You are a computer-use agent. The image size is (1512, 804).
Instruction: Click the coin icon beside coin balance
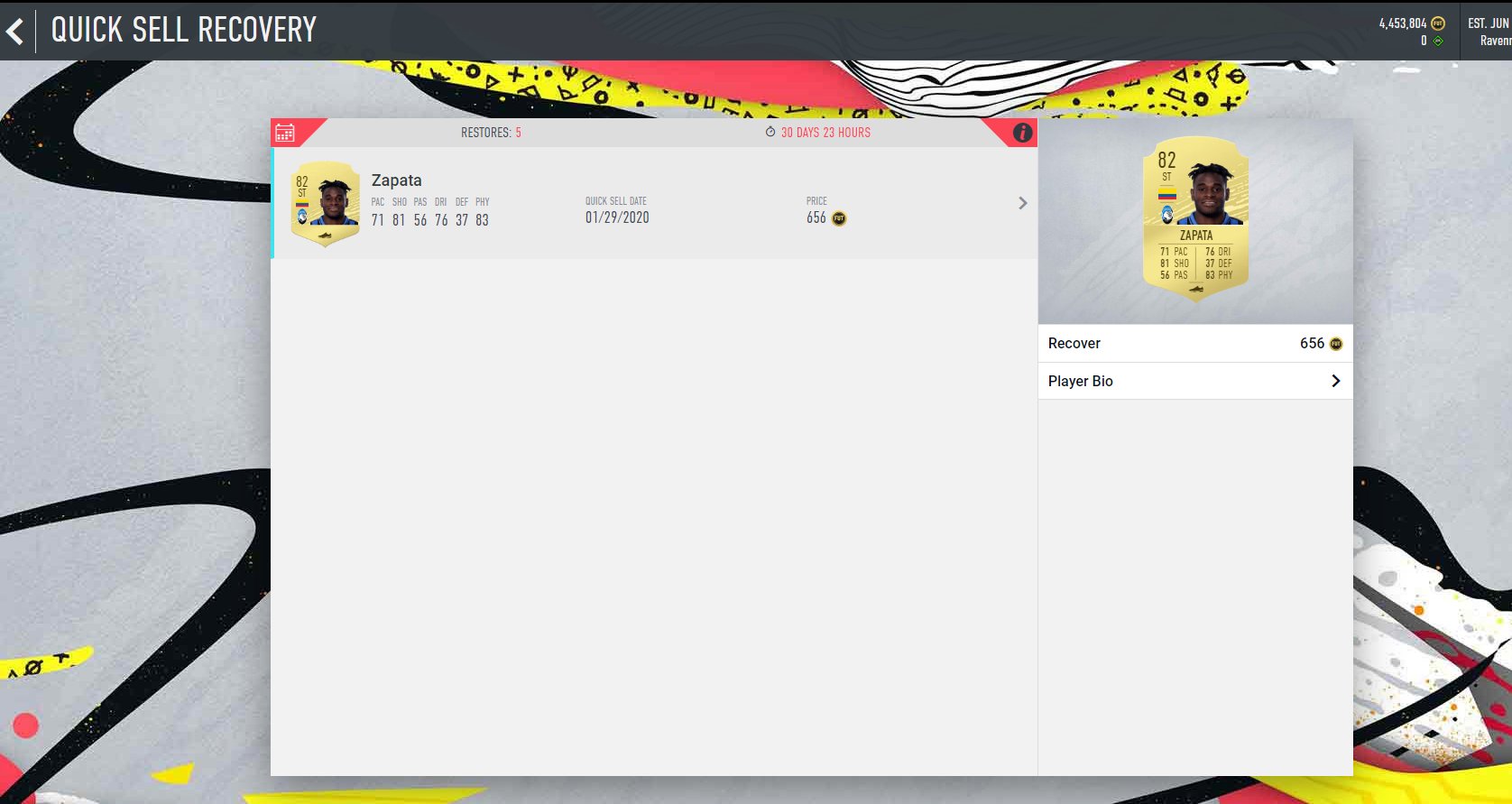point(1438,23)
